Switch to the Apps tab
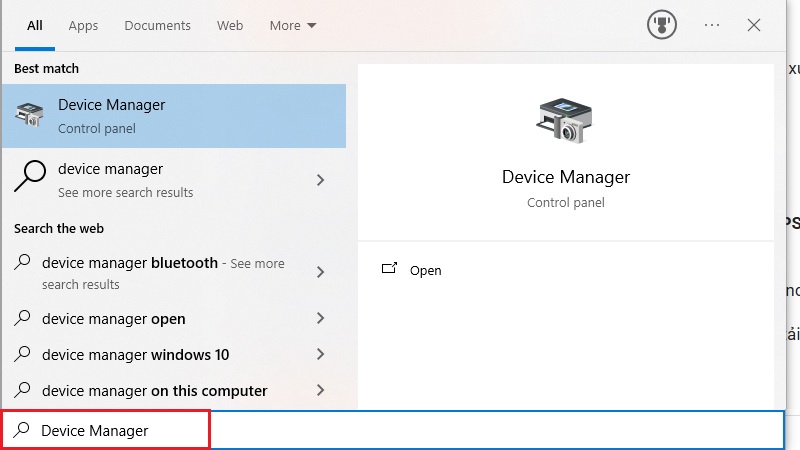Viewport: 800px width, 450px height. click(83, 26)
